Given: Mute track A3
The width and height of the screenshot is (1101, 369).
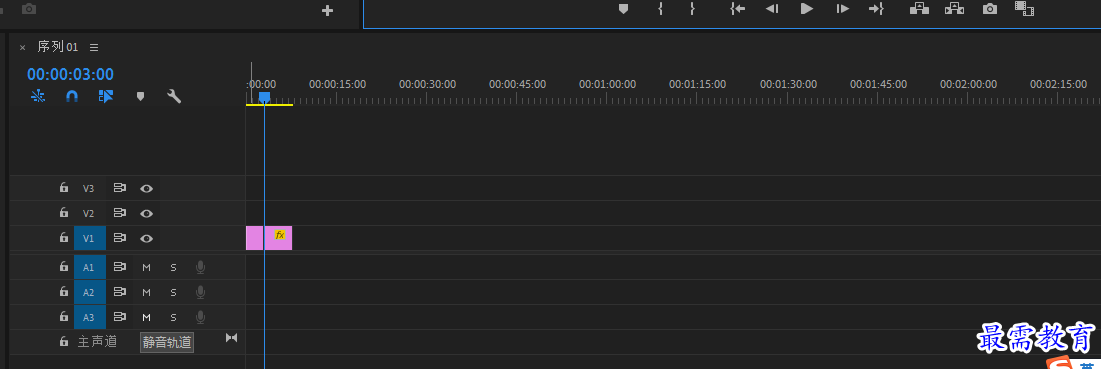Looking at the screenshot, I should point(147,318).
